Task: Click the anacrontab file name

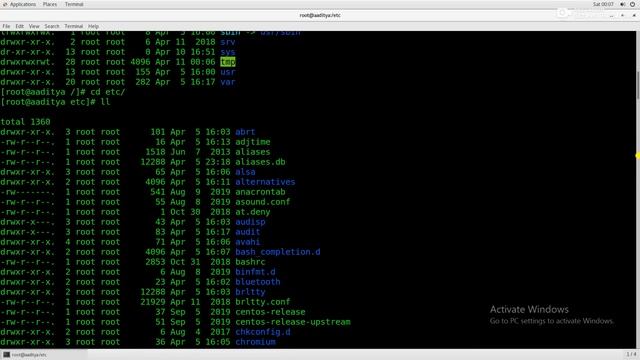Action: click(x=260, y=192)
